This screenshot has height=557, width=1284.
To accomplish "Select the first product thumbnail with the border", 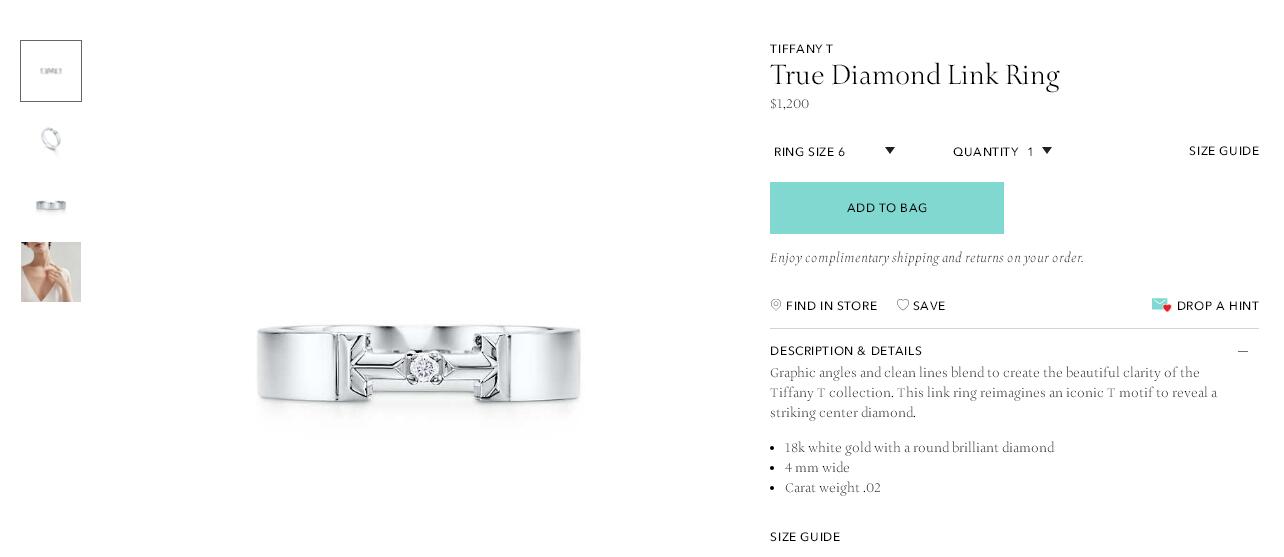I will tap(51, 71).
